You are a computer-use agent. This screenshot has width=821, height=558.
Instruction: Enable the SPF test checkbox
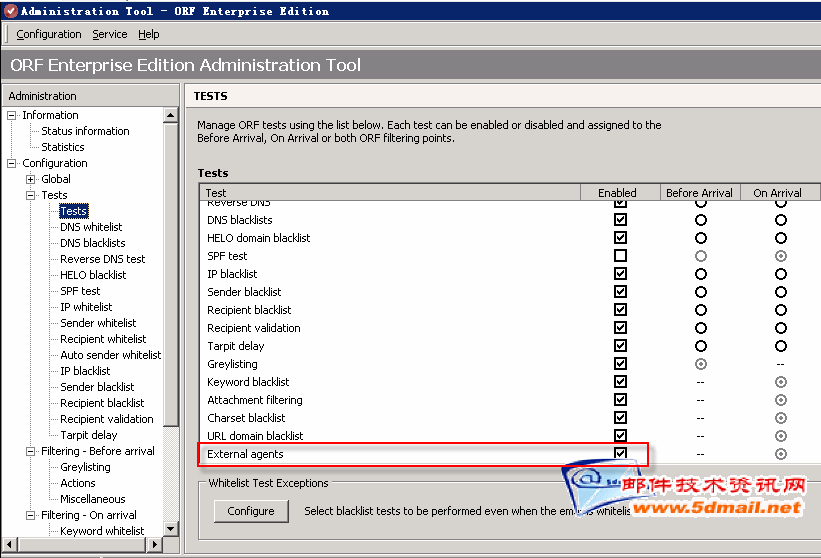tap(620, 256)
